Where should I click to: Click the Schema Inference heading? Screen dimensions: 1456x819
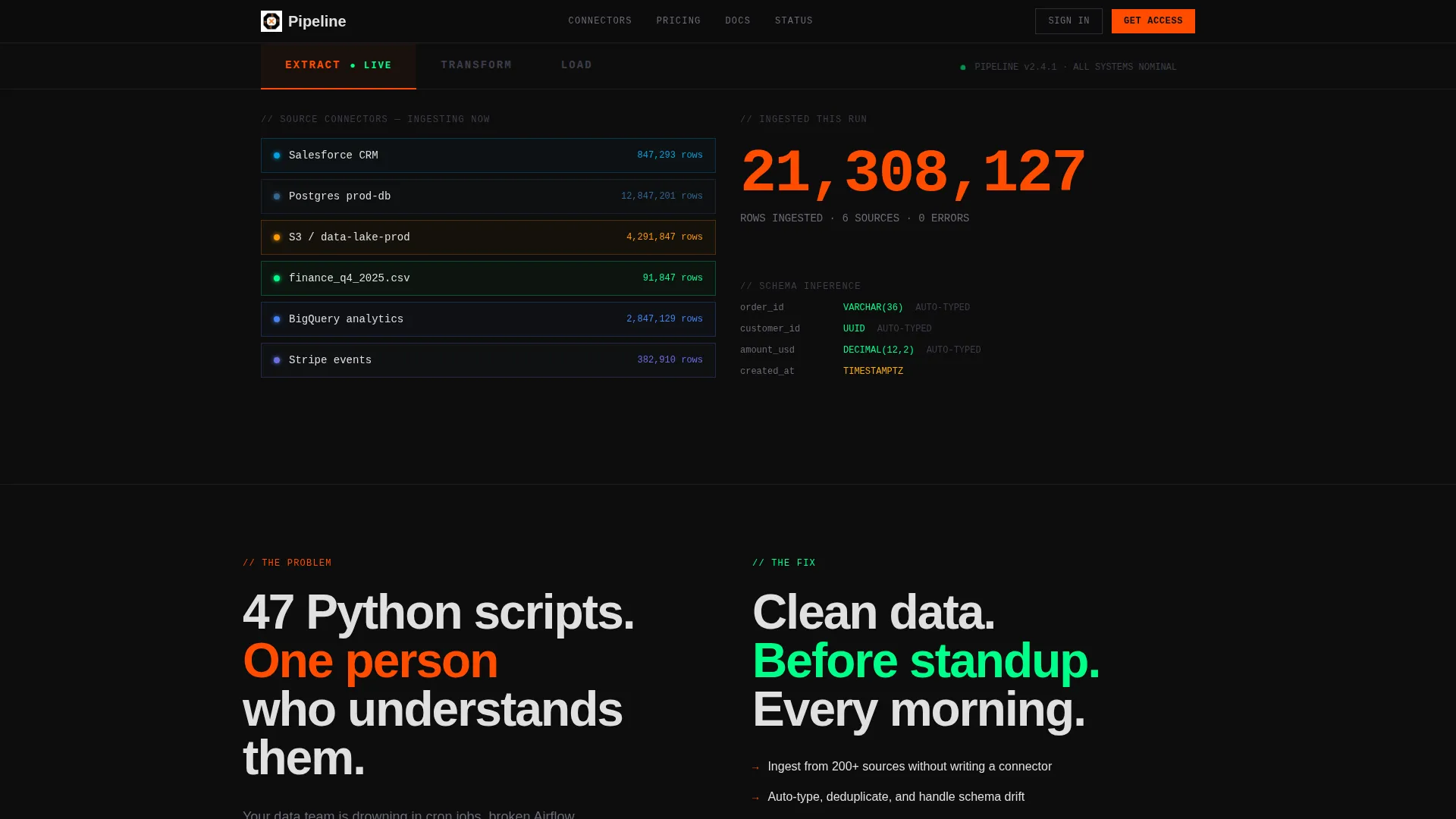tap(800, 287)
